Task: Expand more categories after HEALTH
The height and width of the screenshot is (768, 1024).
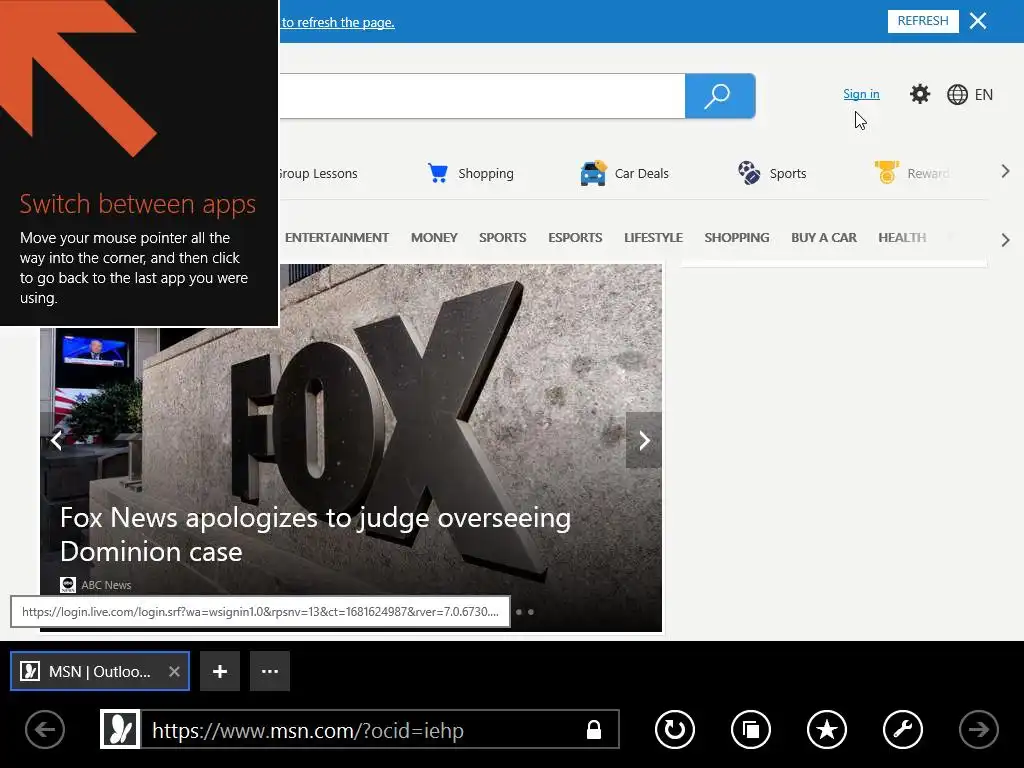Action: point(1005,240)
